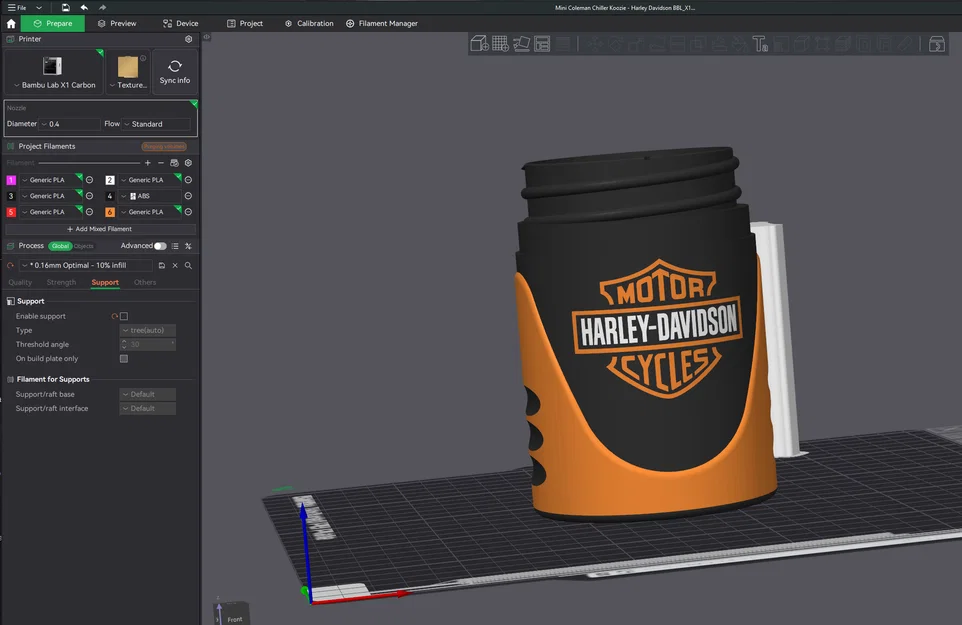Open the Bambu Lab X1 Carbon printer dropdown

click(x=54, y=72)
